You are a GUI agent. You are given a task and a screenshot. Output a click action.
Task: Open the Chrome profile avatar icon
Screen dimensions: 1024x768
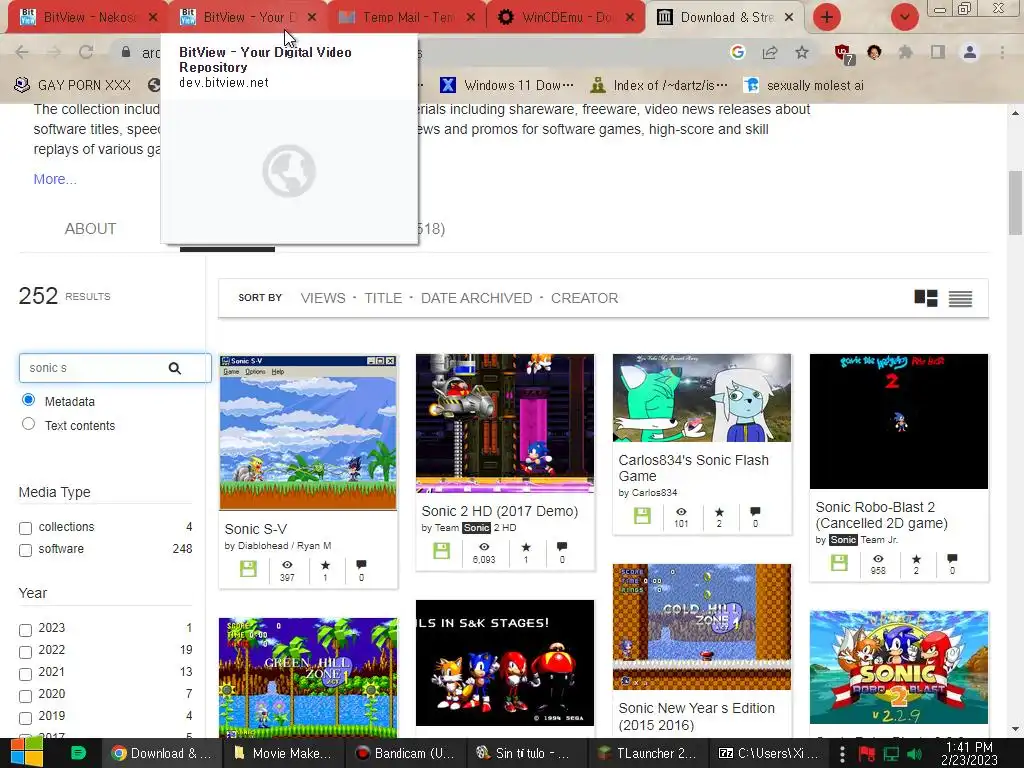(970, 52)
